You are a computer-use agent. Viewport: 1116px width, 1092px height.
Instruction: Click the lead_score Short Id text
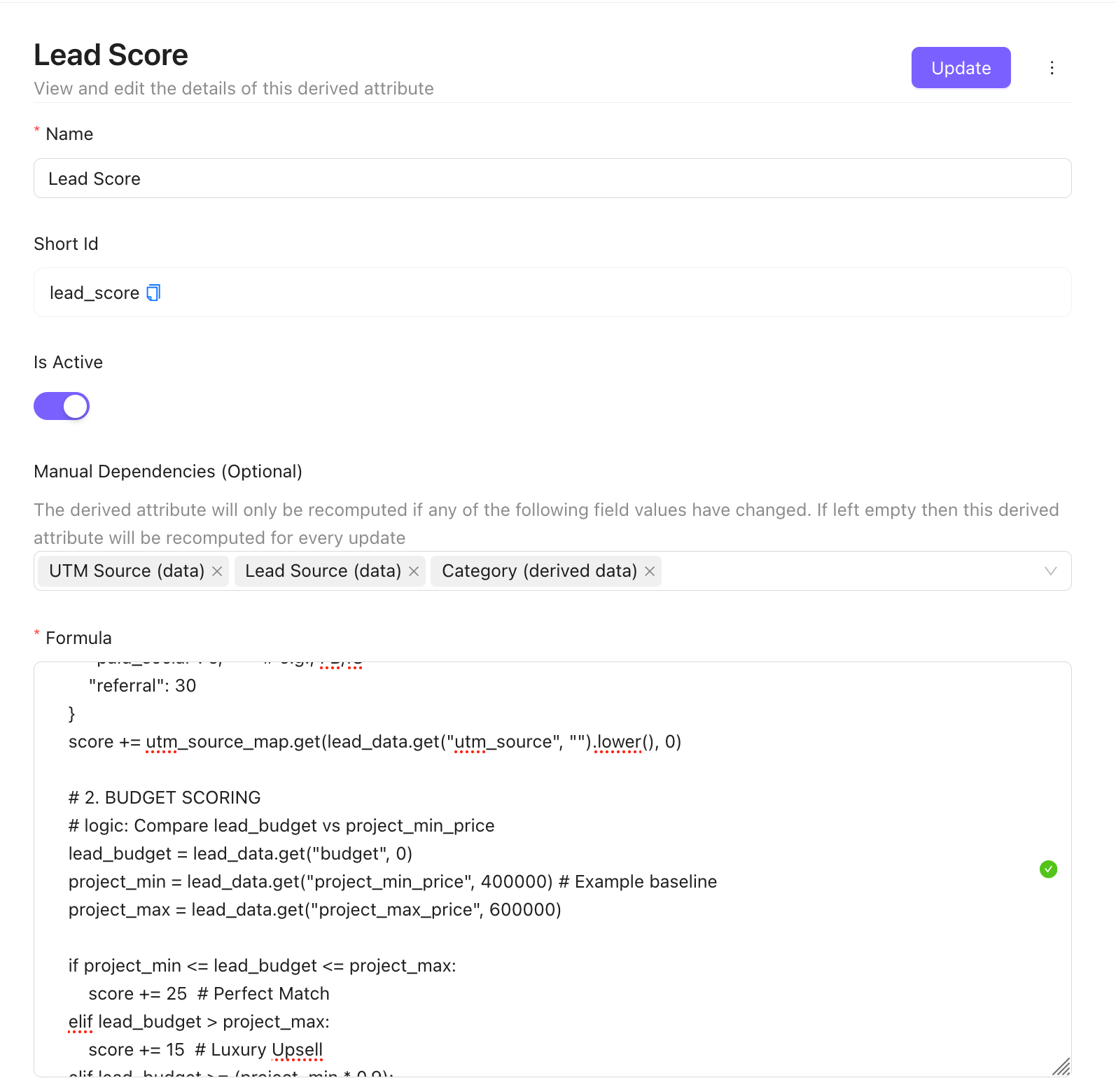tap(95, 293)
